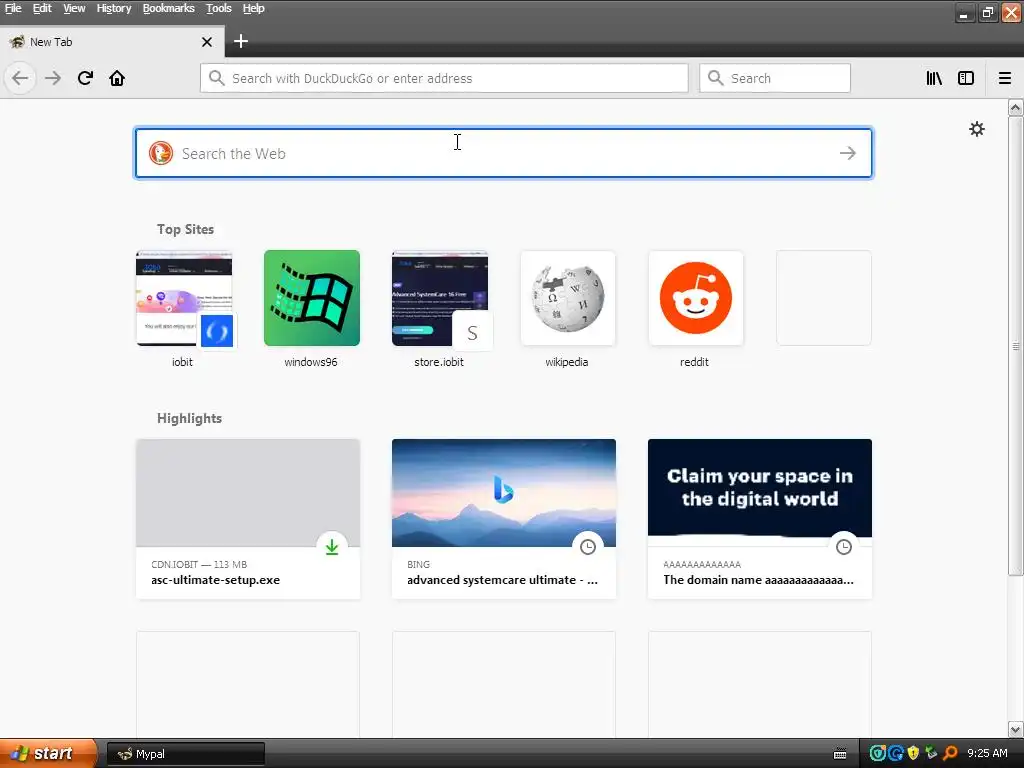The height and width of the screenshot is (768, 1024).
Task: Open the File menu
Action: tap(13, 8)
